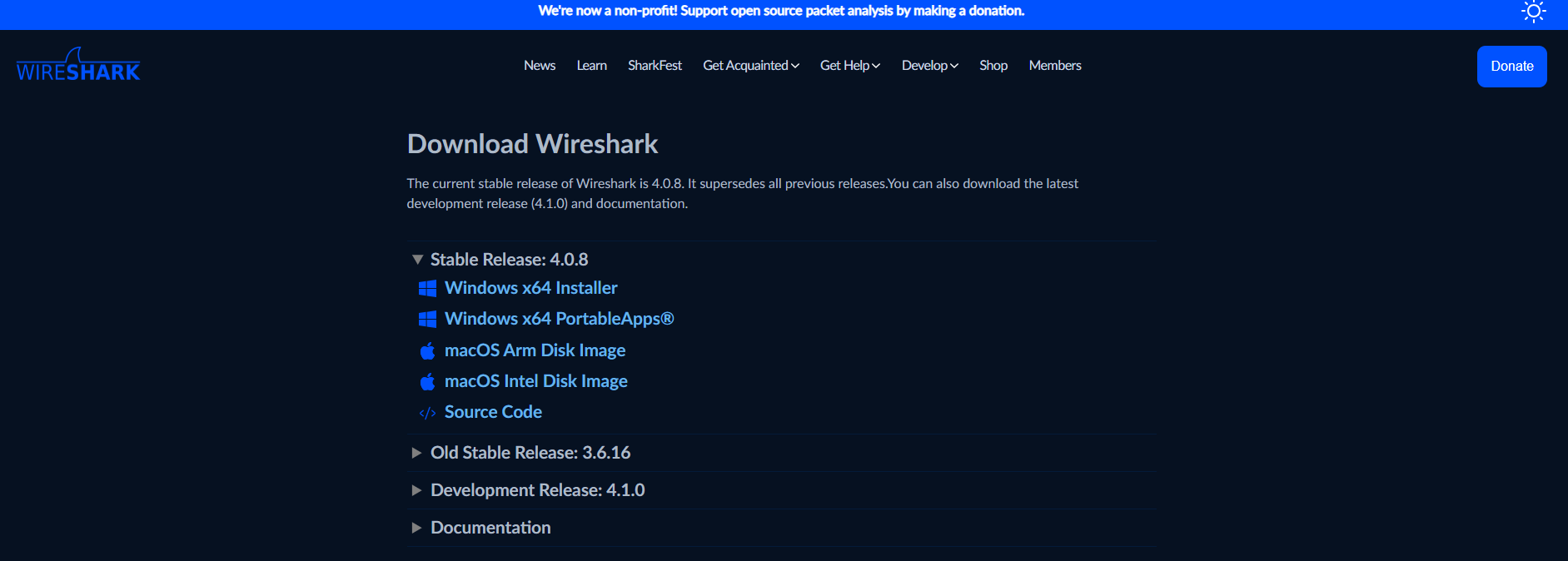The width and height of the screenshot is (1568, 561).
Task: Select the Apple icon for macOS Arm Disk Image
Action: point(427,350)
